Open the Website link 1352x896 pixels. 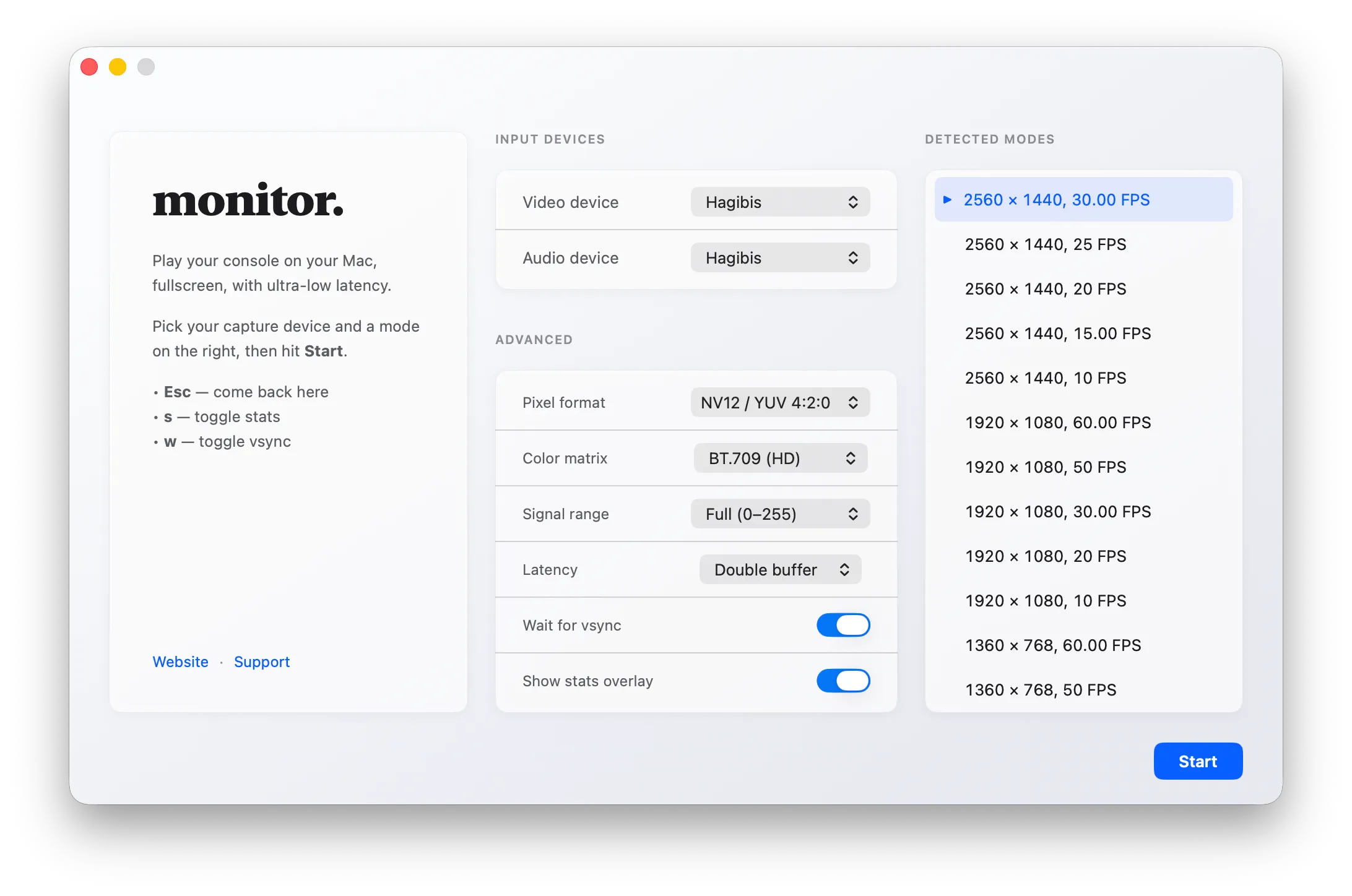pyautogui.click(x=180, y=662)
